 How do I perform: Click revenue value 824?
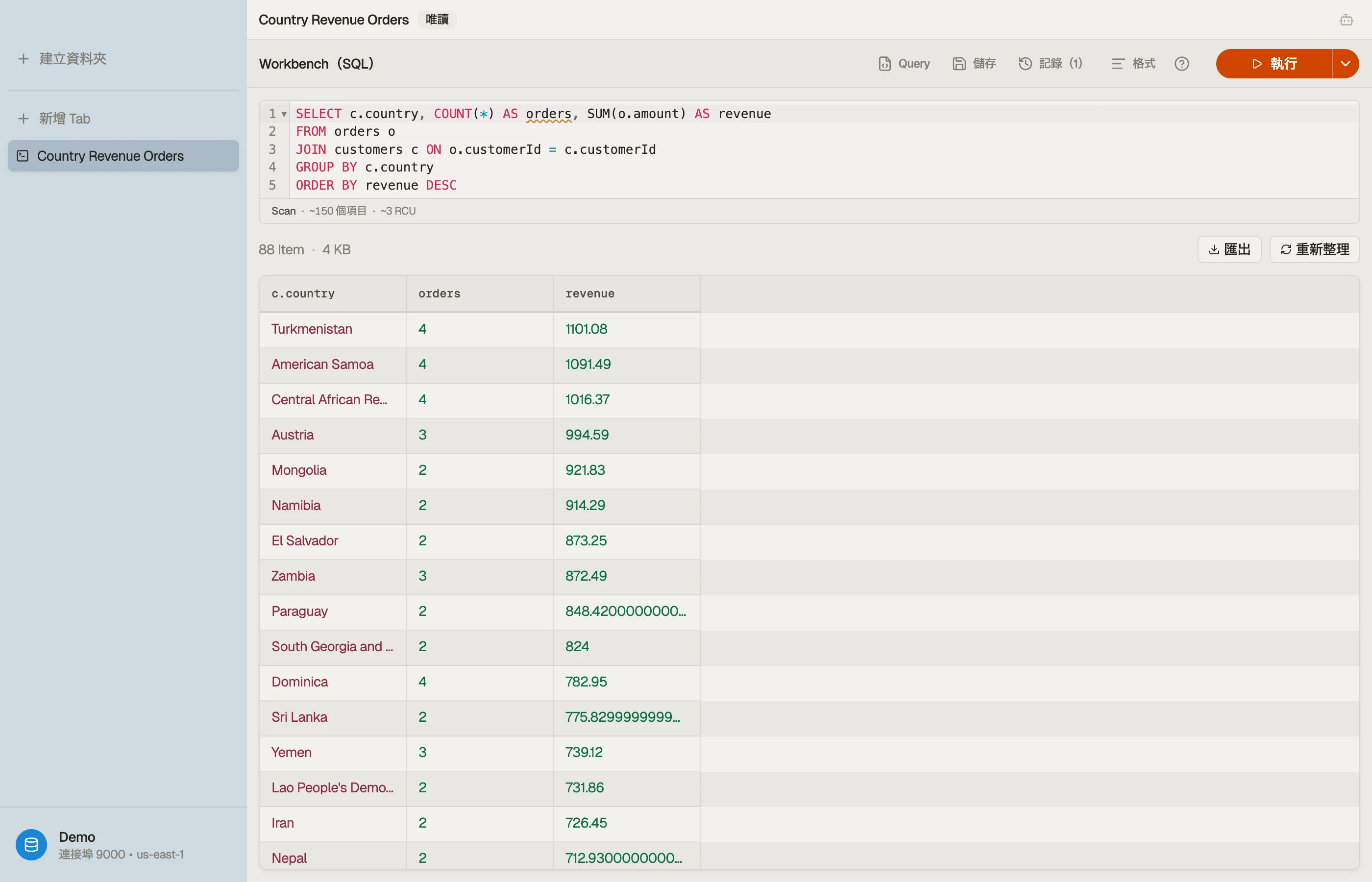[x=577, y=647]
